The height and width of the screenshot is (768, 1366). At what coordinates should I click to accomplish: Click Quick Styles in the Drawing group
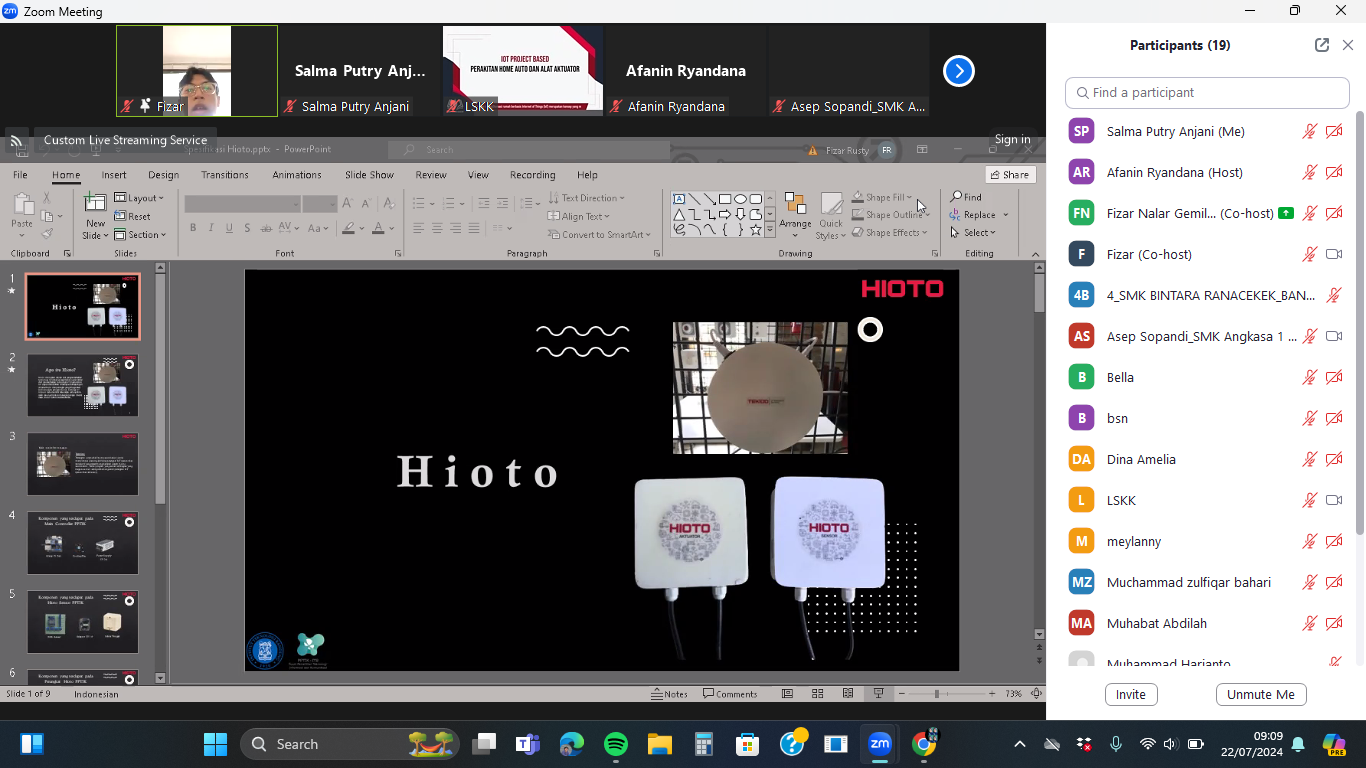(x=831, y=216)
